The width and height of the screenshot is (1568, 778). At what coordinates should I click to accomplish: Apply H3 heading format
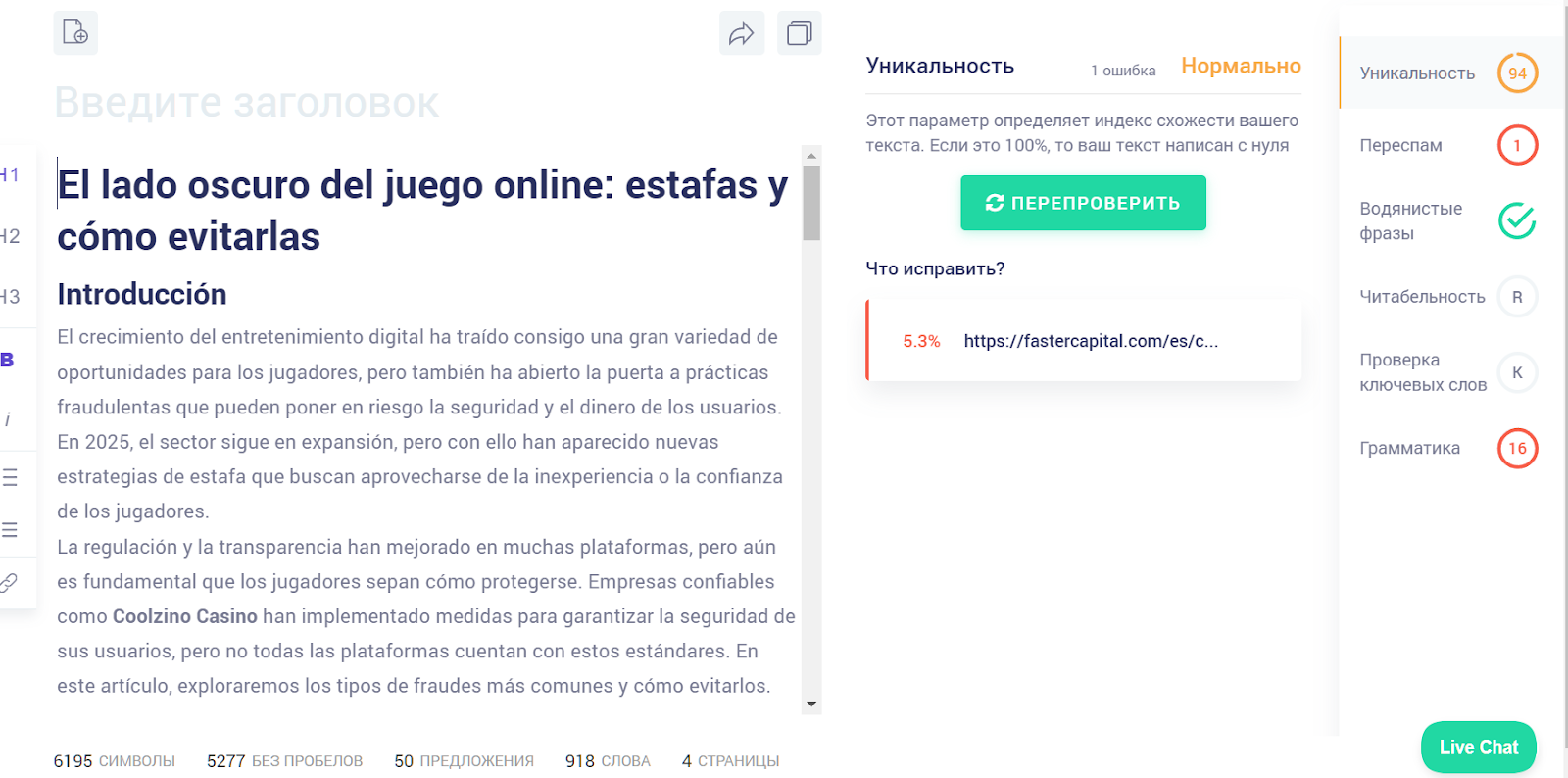tap(10, 297)
